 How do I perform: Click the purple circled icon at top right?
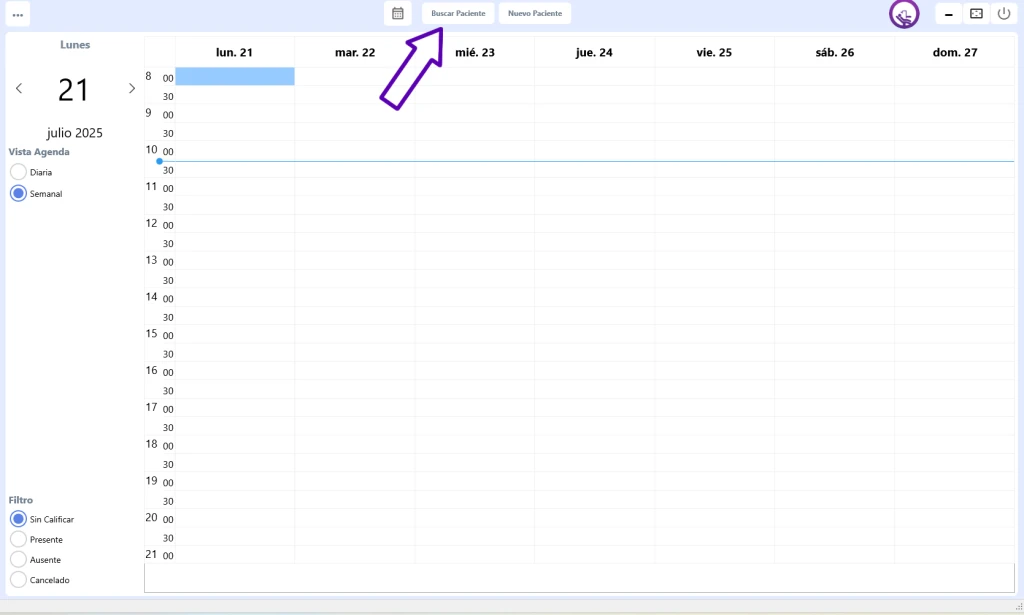pyautogui.click(x=904, y=14)
